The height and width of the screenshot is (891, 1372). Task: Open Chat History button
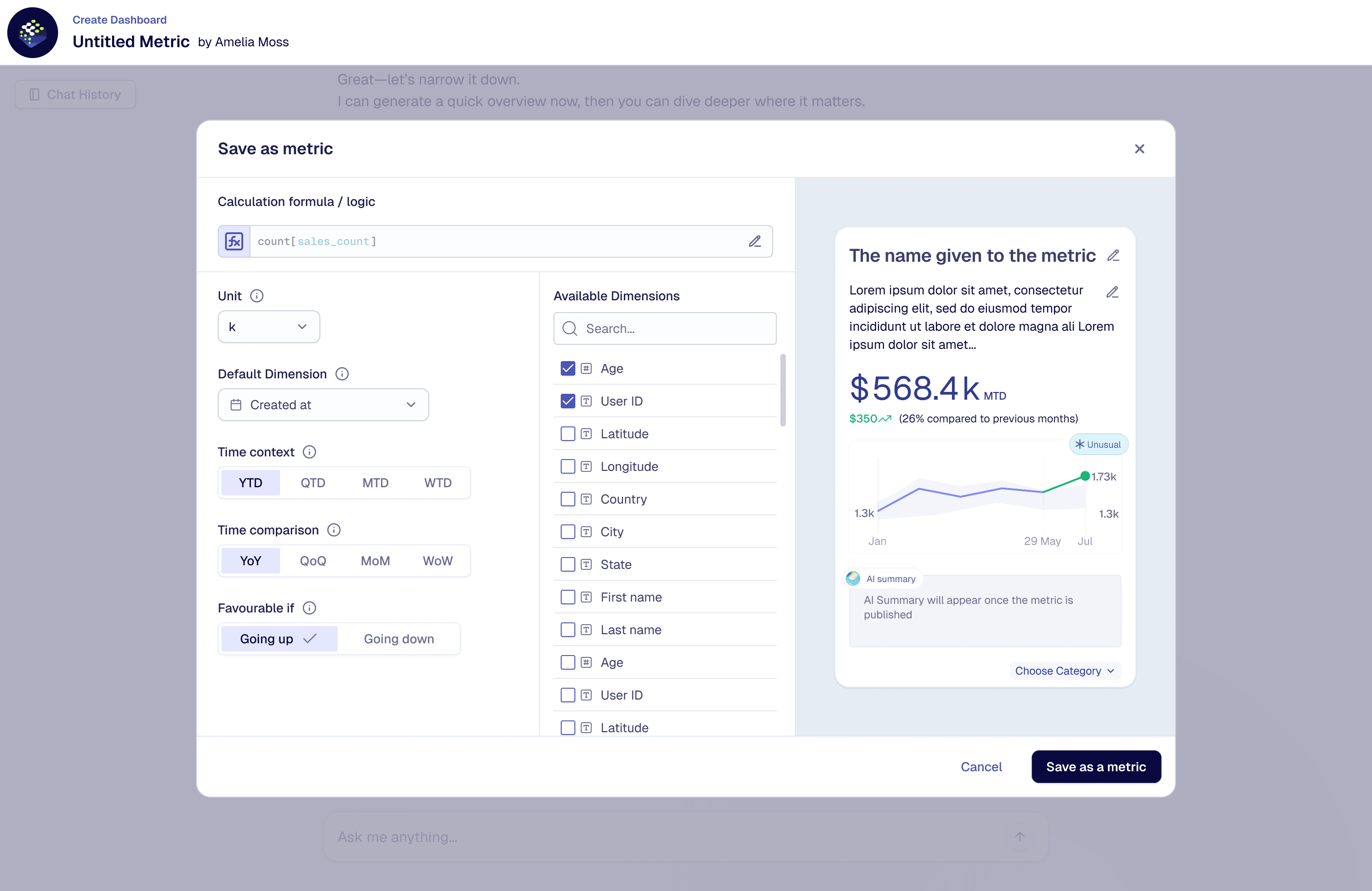(x=75, y=94)
